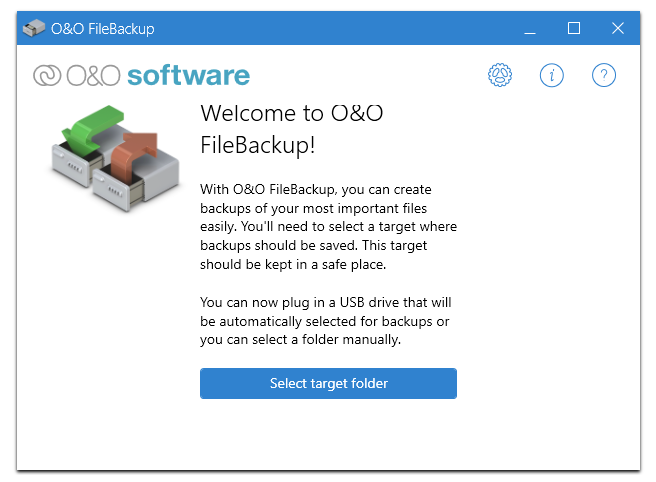Click the blank area below Select target folder
656x482 pixels.
pos(328,434)
